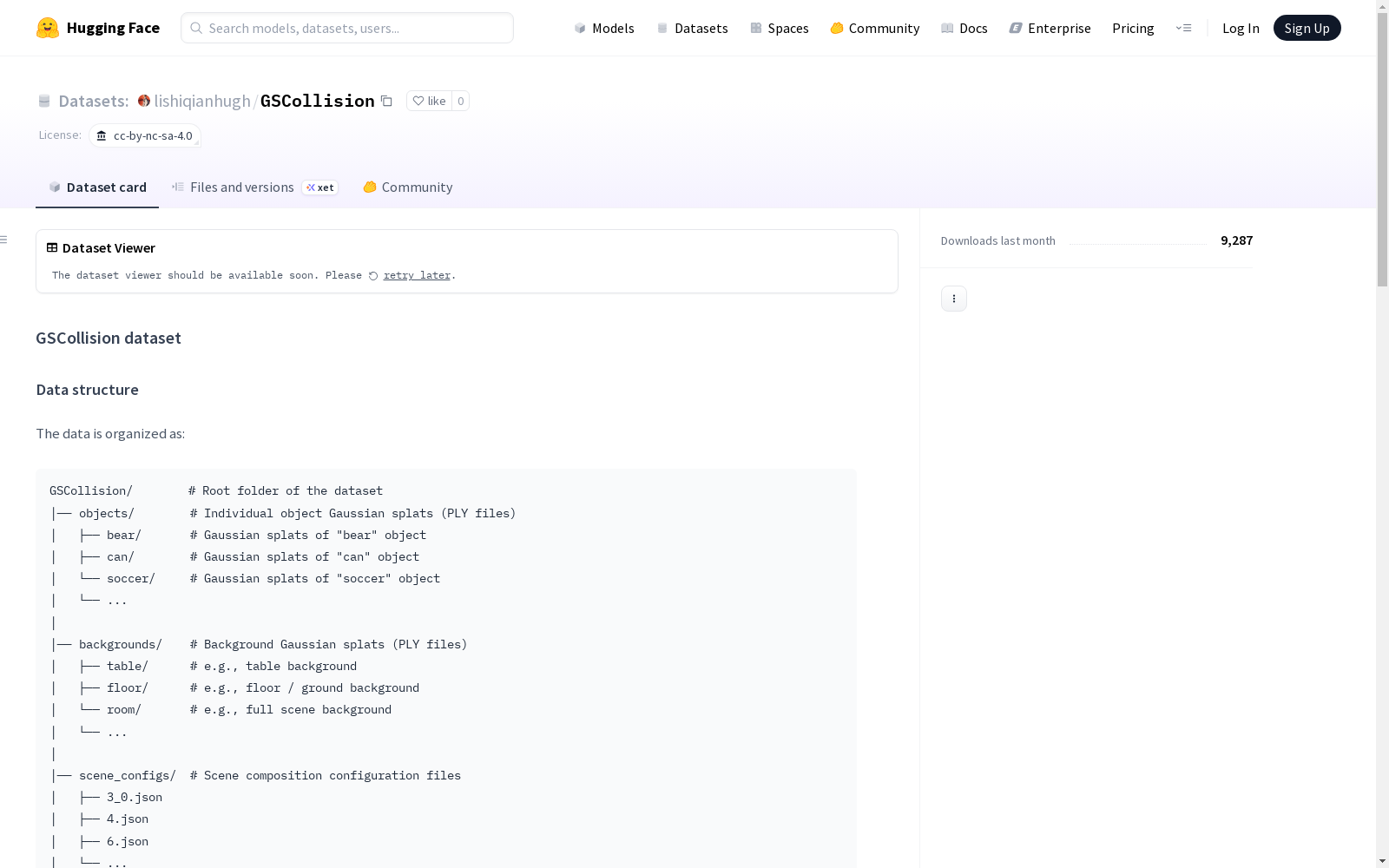Open the Docs page
This screenshot has height=868, width=1389.
964,28
